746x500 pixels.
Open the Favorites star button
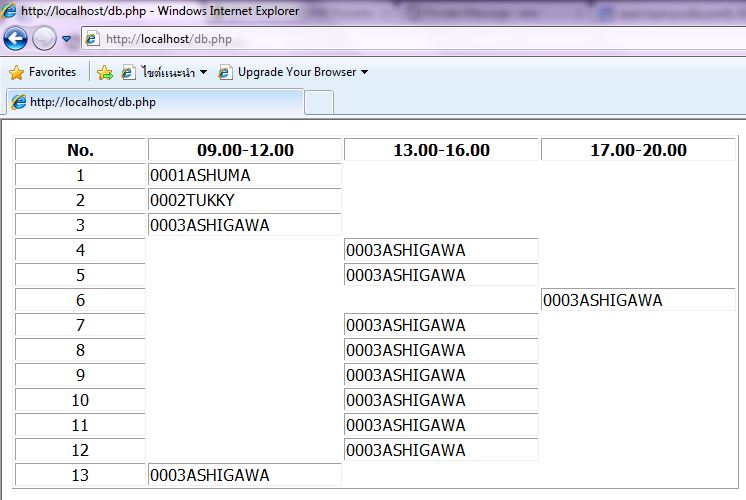click(43, 72)
